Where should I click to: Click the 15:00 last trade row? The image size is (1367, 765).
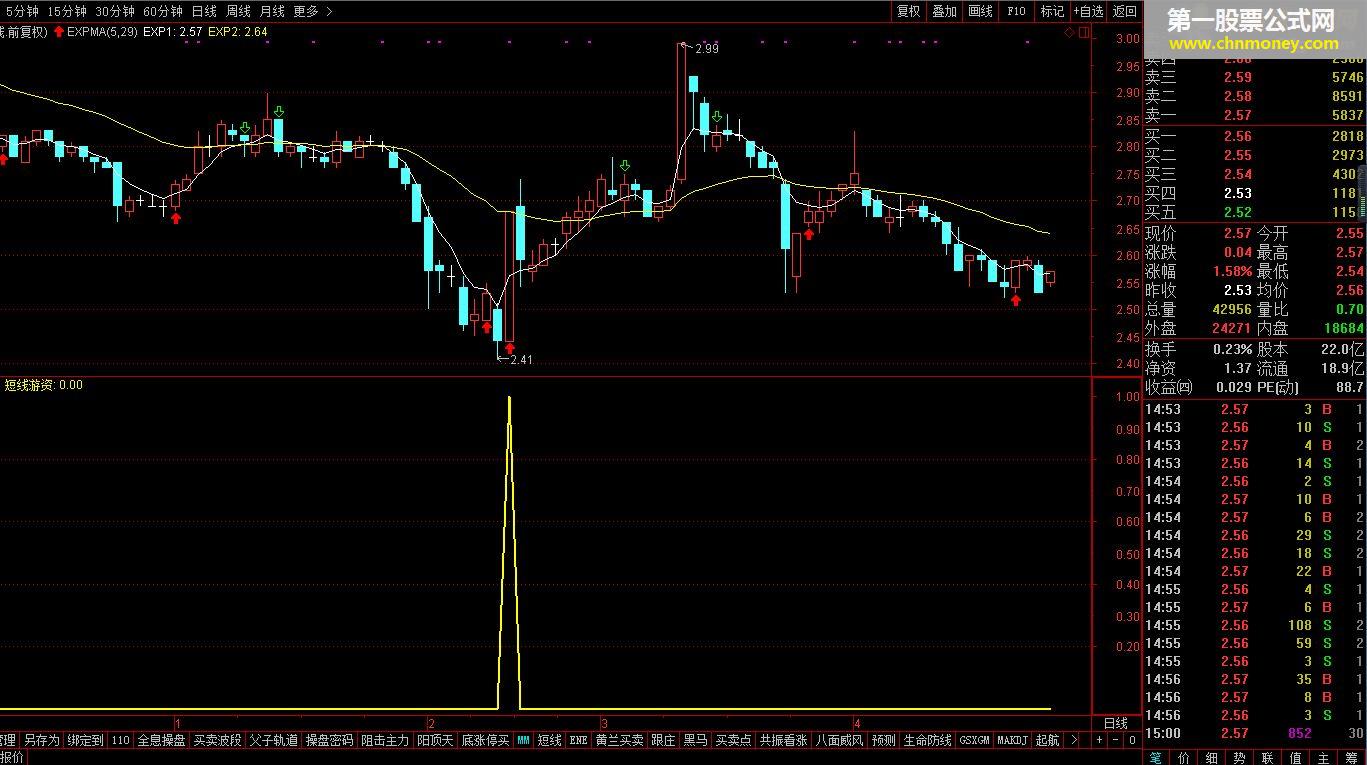(1255, 733)
